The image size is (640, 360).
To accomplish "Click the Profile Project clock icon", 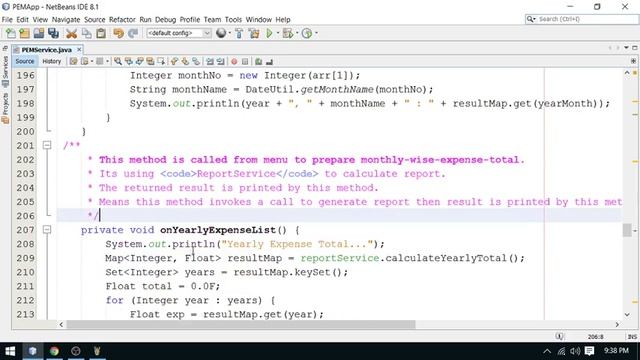I will click(307, 33).
